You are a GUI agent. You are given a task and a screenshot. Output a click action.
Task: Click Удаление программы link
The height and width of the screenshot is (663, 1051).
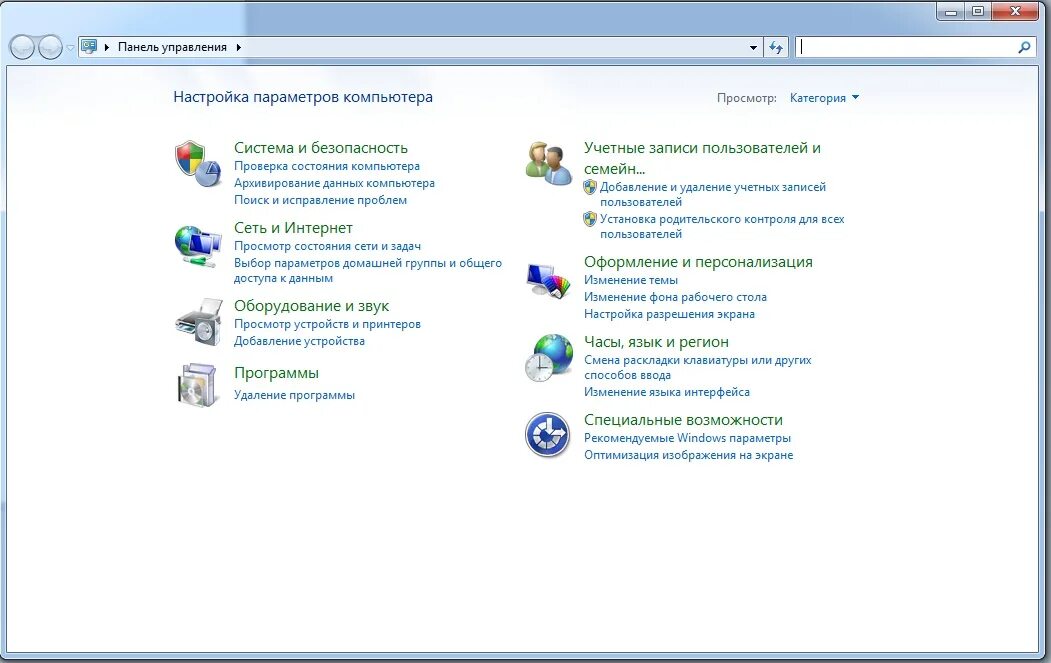tap(294, 395)
